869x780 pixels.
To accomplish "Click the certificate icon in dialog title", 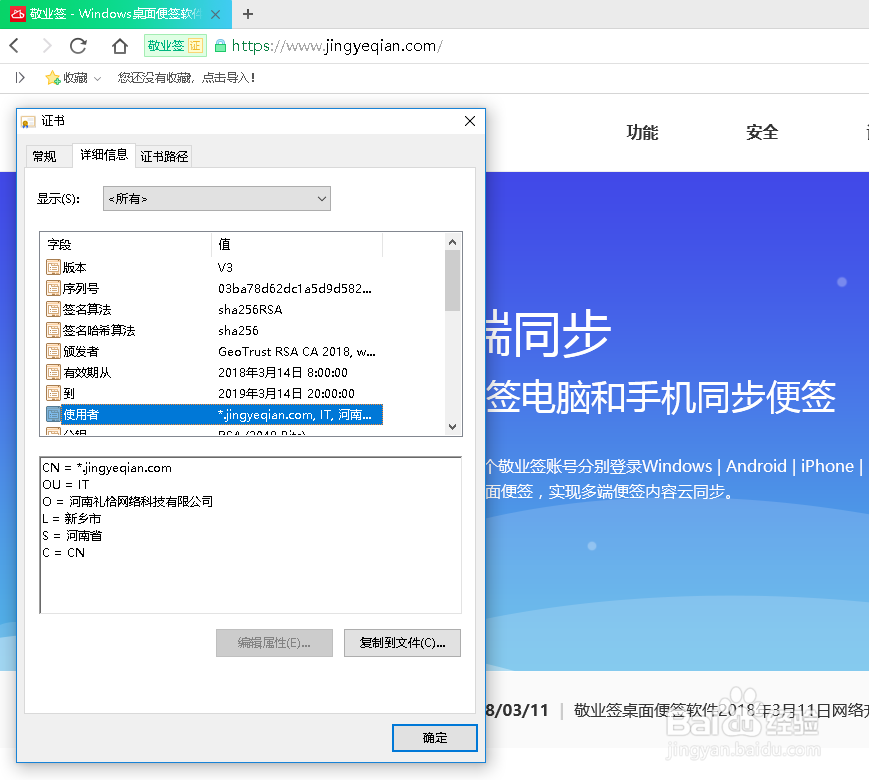I will (x=28, y=121).
